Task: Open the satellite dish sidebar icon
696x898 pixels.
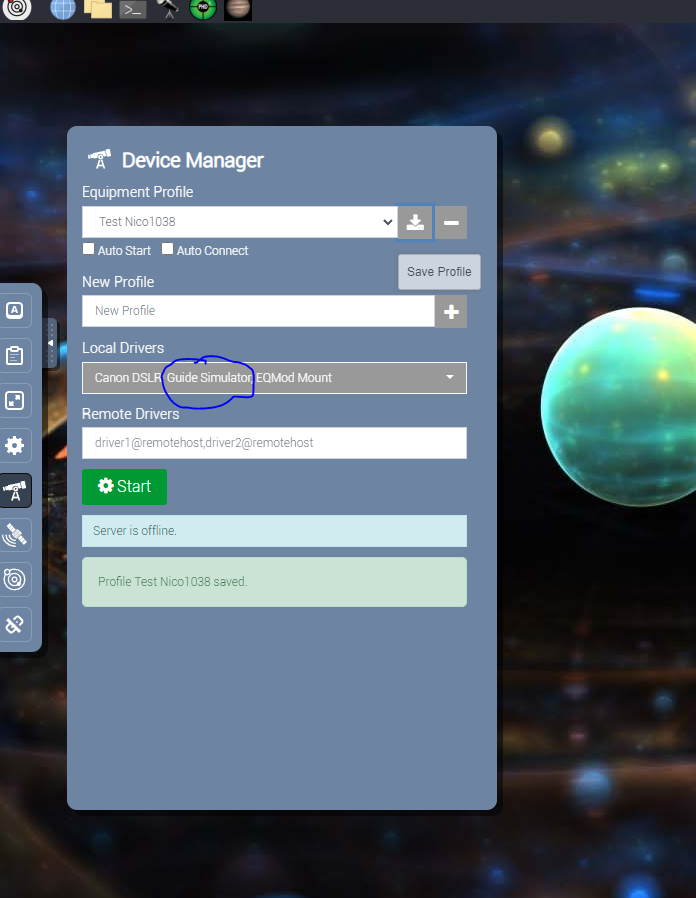Action: click(14, 534)
